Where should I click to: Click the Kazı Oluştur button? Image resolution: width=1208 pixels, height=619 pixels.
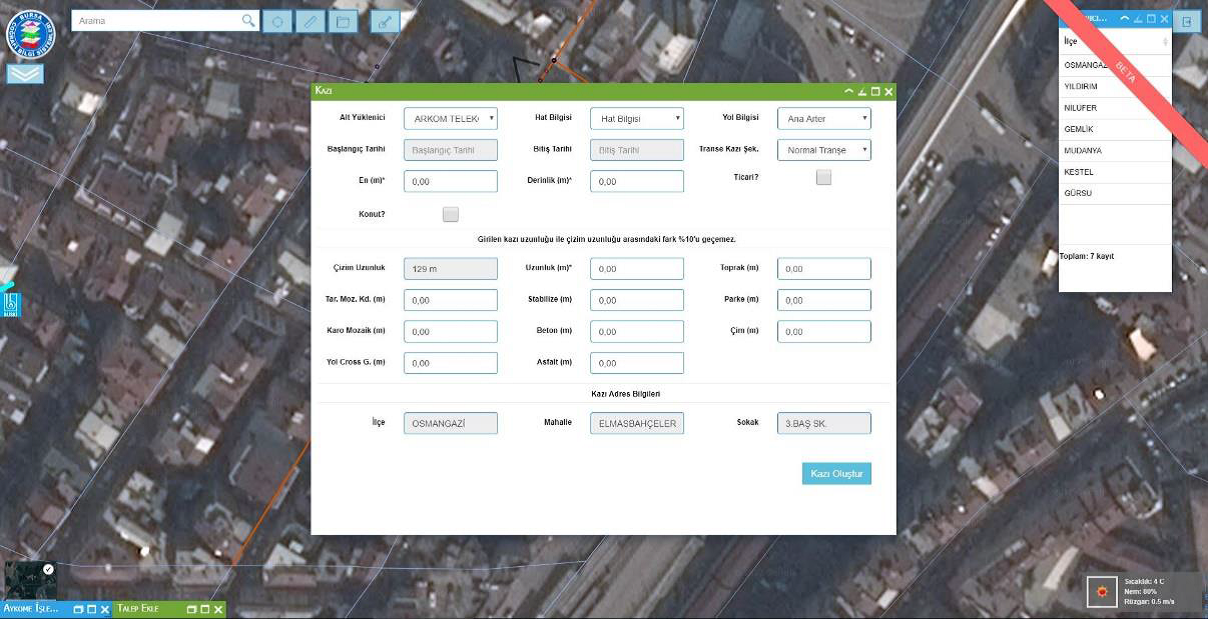[836, 474]
